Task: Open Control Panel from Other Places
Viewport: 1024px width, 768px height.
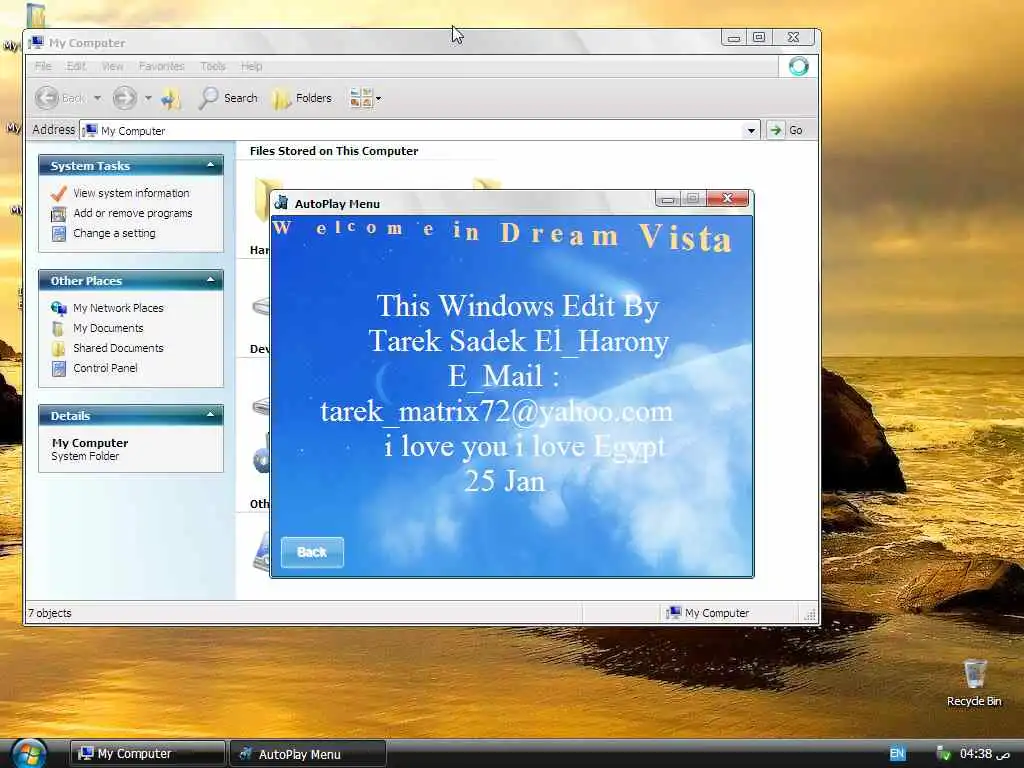Action: pos(105,368)
